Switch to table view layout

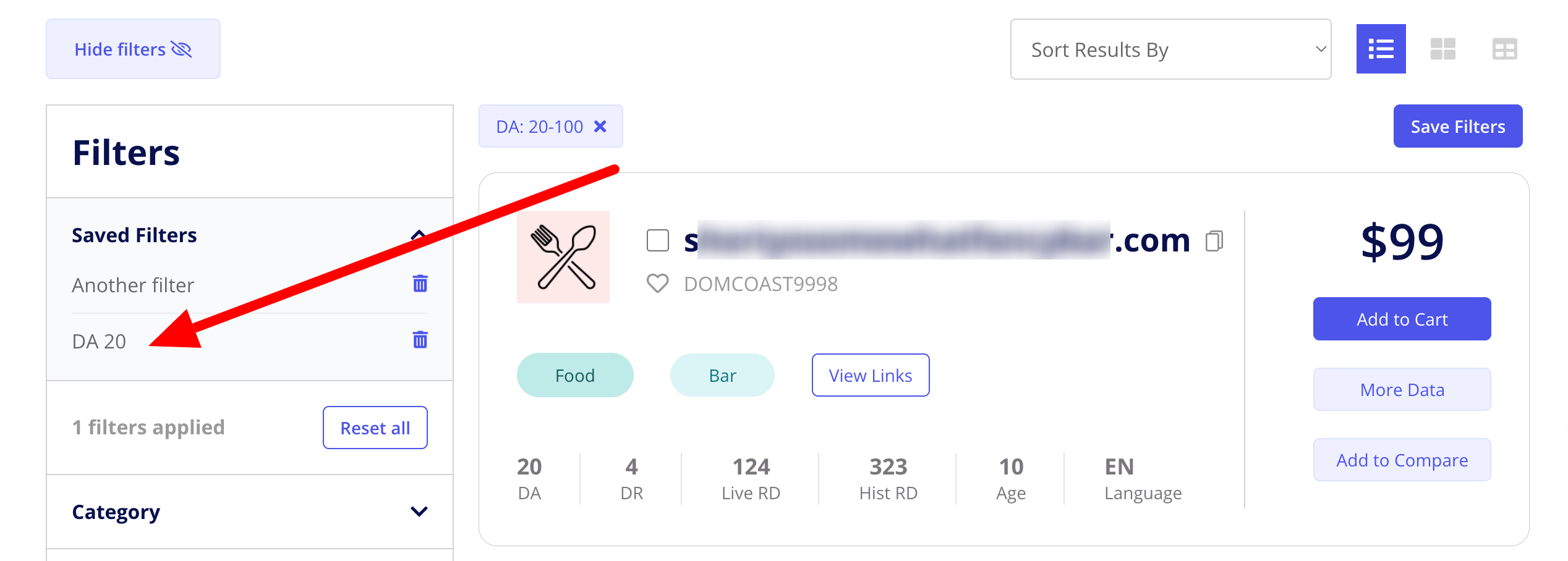click(x=1504, y=49)
